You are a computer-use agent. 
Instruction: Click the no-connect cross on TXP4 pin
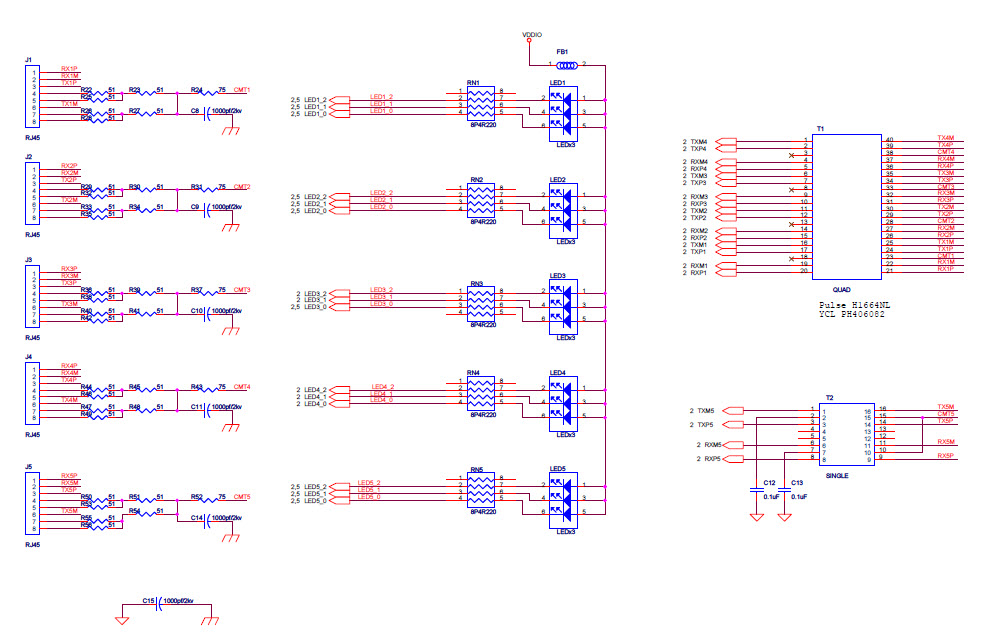tap(792, 156)
